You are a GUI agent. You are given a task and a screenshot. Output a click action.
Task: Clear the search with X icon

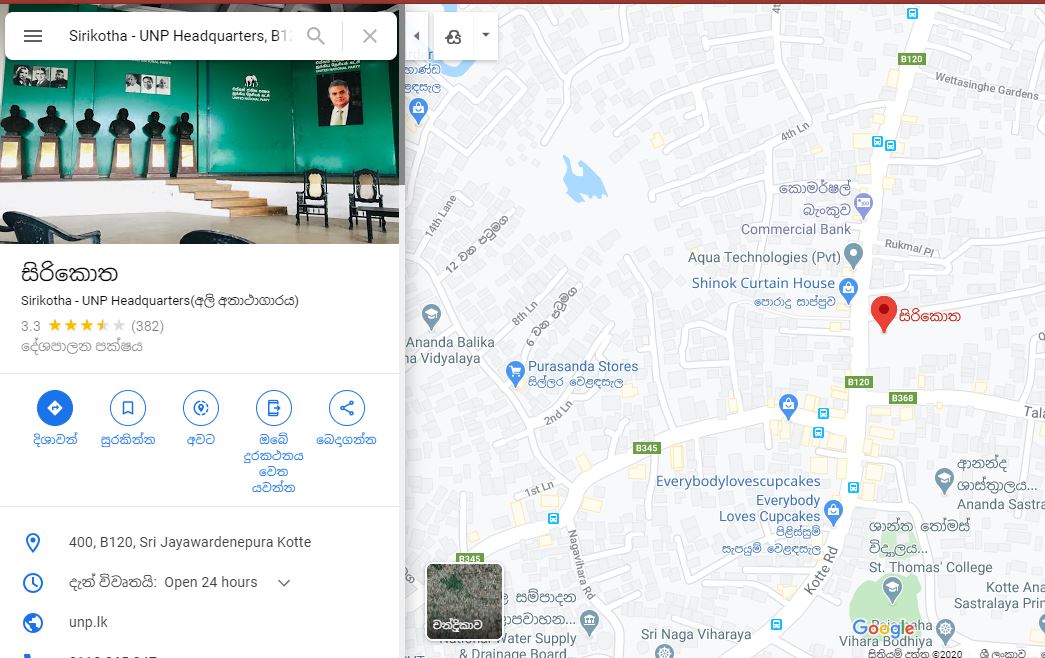(x=370, y=36)
